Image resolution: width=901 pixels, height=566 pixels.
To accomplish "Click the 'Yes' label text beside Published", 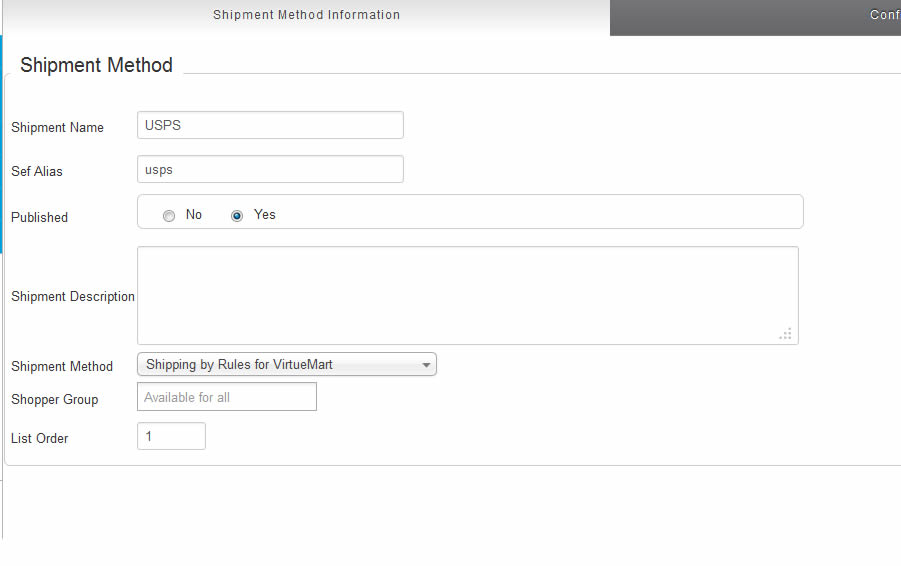I will click(264, 214).
